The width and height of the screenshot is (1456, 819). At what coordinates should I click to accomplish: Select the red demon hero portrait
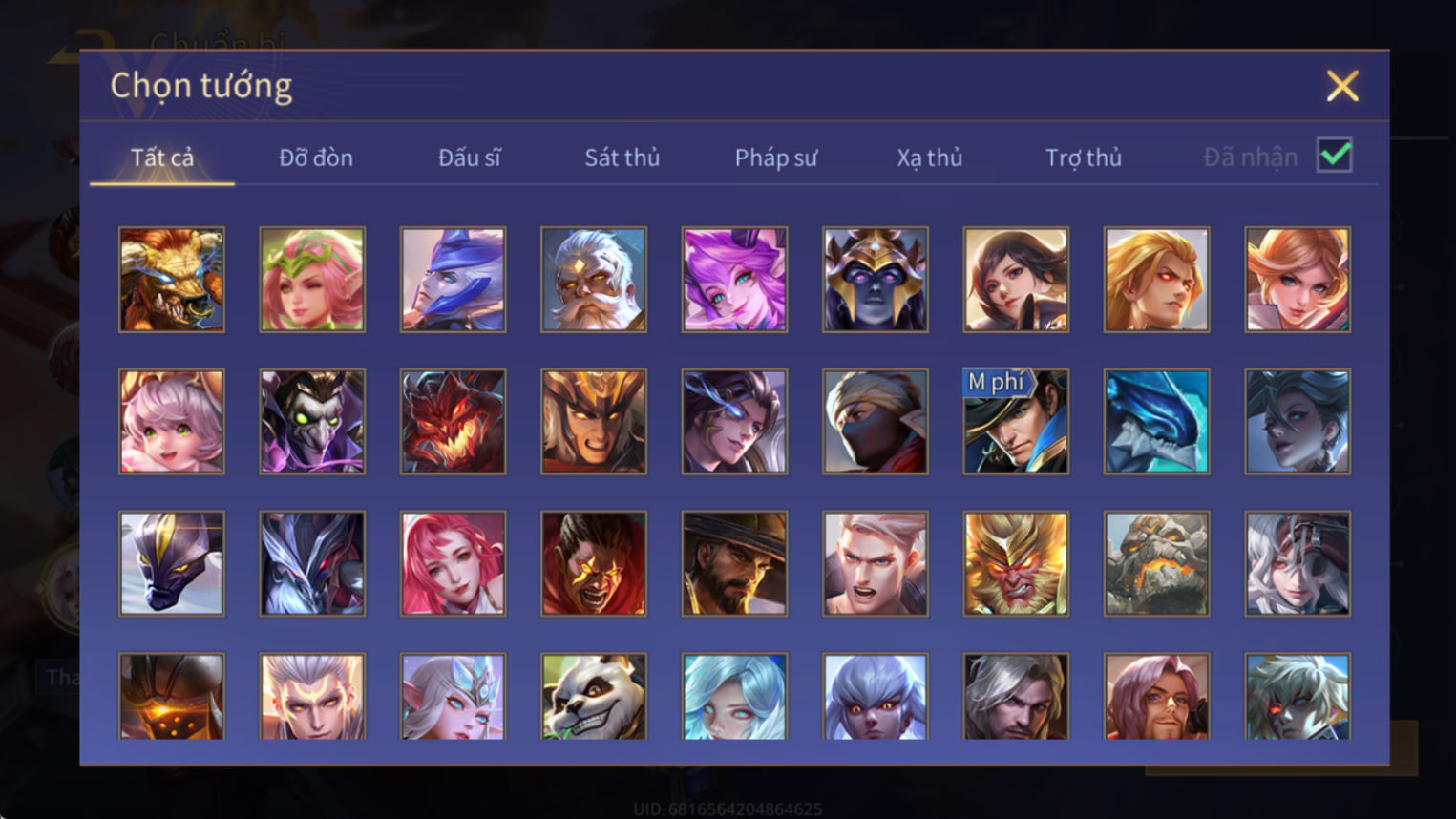pyautogui.click(x=453, y=422)
